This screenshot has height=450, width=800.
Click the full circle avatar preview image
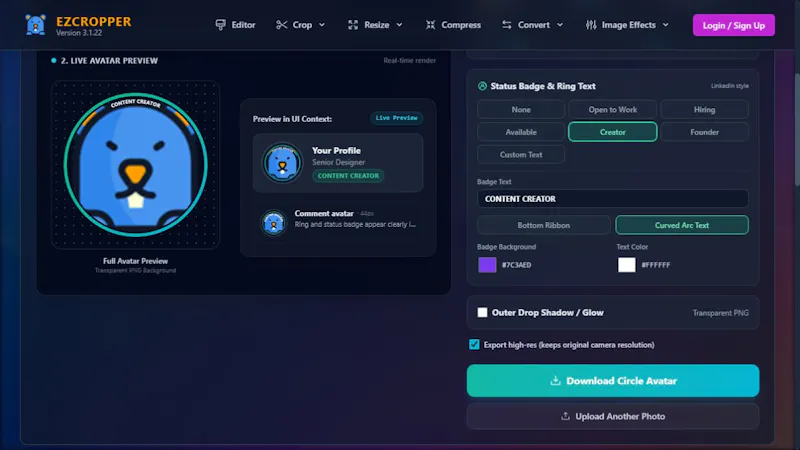[x=136, y=165]
